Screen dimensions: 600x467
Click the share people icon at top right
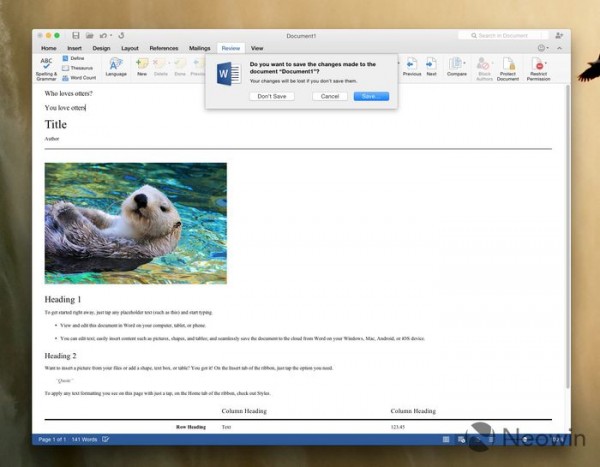click(559, 36)
